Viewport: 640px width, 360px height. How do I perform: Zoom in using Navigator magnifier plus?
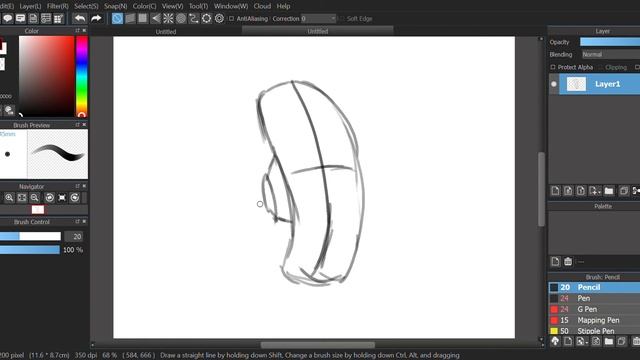pyautogui.click(x=9, y=198)
